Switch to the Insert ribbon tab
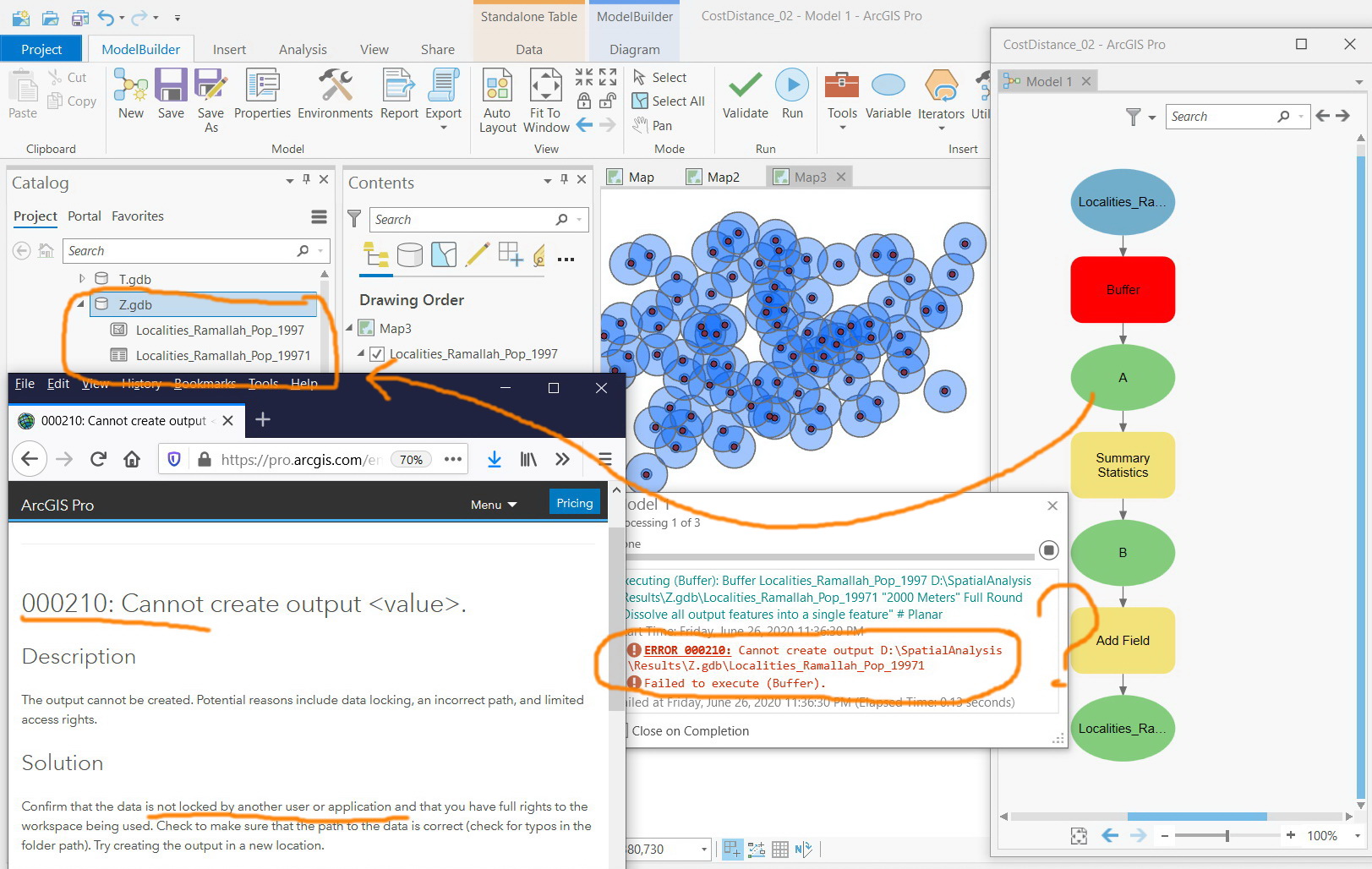 coord(229,49)
